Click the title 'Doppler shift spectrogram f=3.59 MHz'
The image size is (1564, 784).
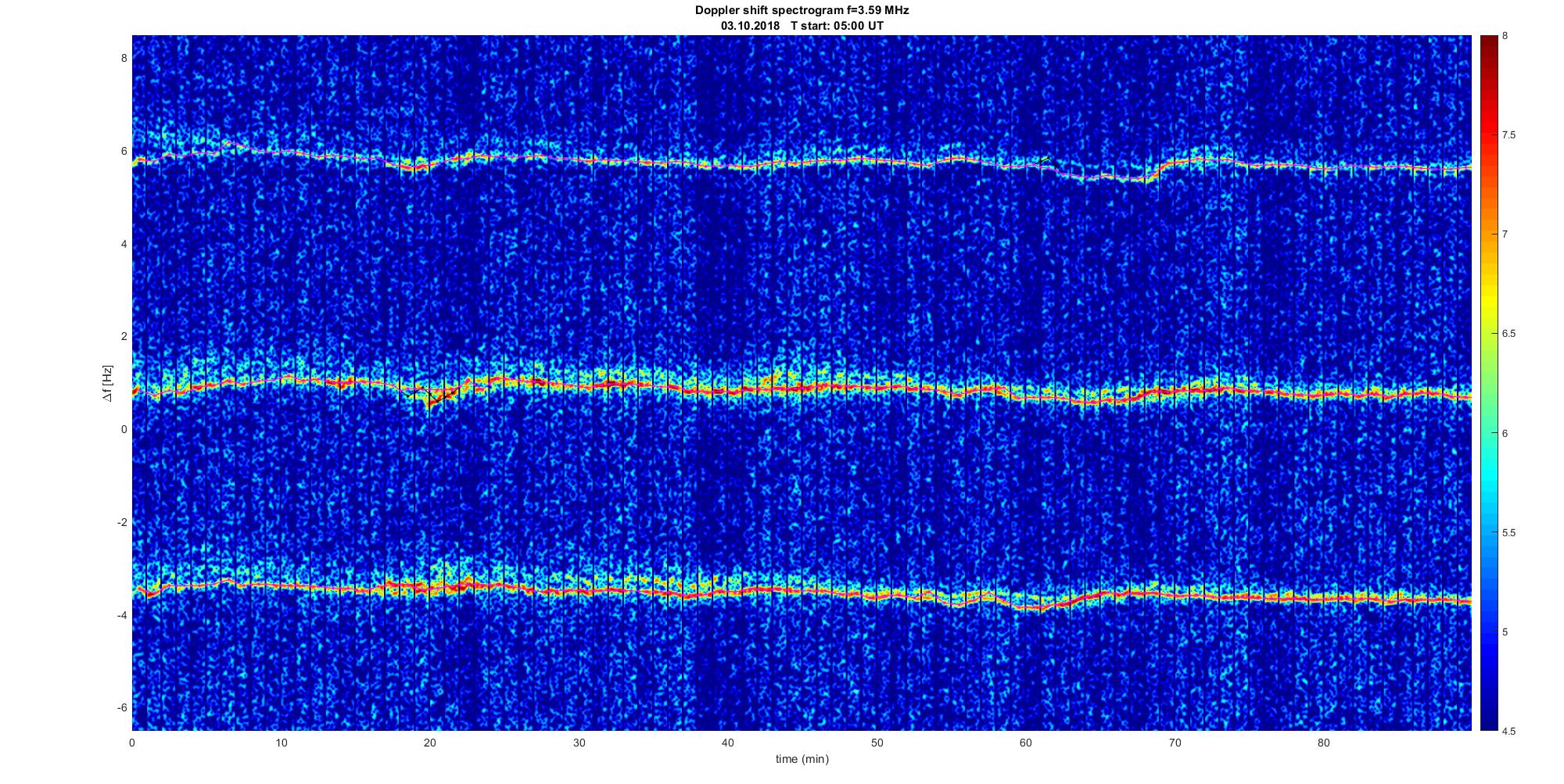(x=802, y=11)
